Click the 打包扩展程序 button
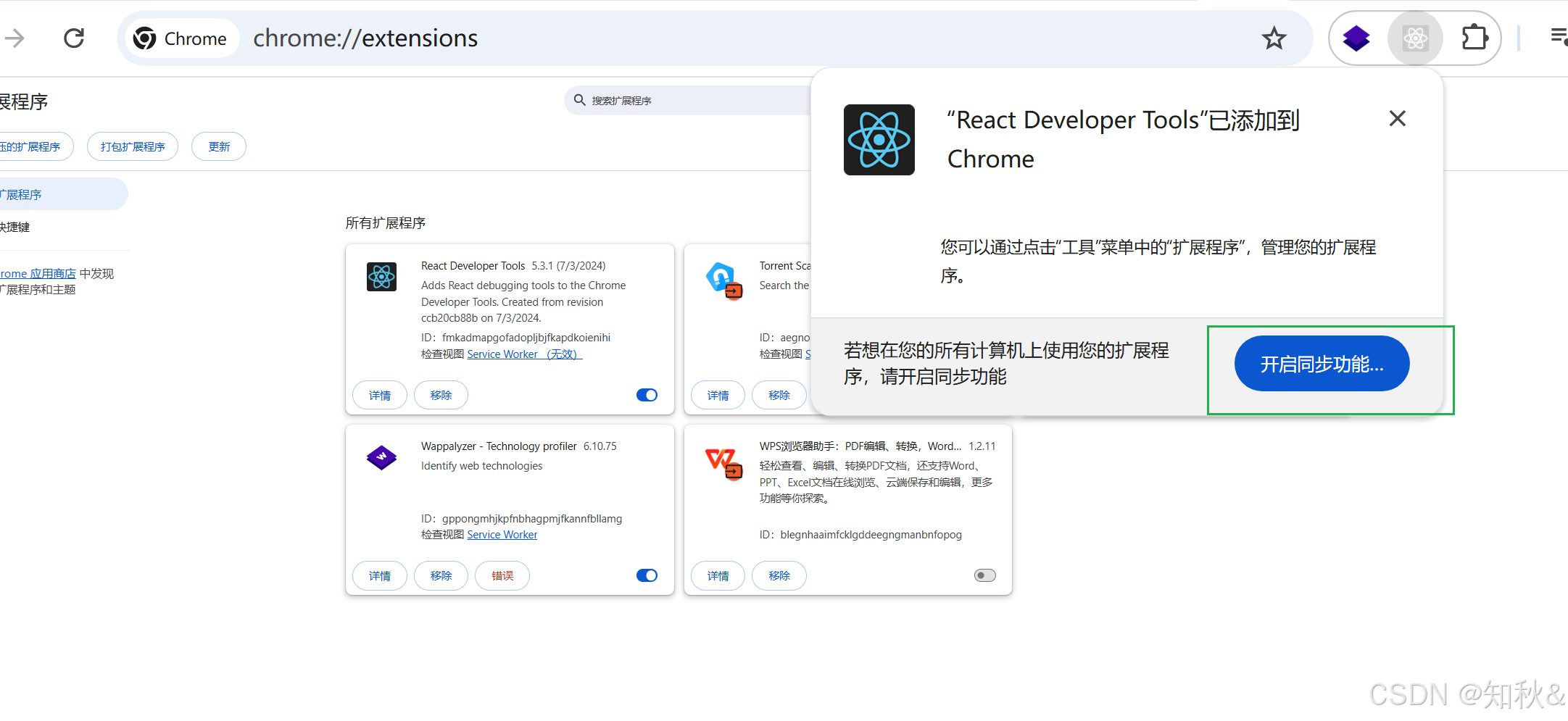Viewport: 1568px width, 721px height. click(x=133, y=146)
